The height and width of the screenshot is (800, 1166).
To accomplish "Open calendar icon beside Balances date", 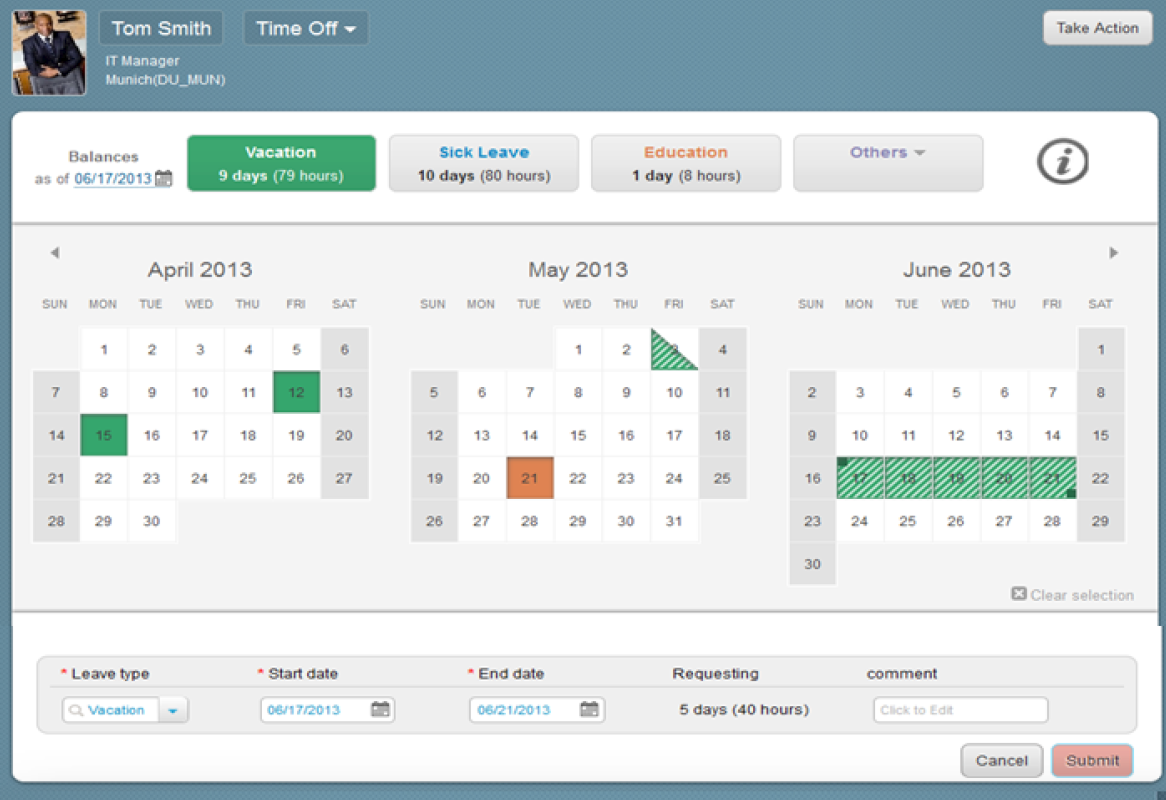I will (164, 179).
